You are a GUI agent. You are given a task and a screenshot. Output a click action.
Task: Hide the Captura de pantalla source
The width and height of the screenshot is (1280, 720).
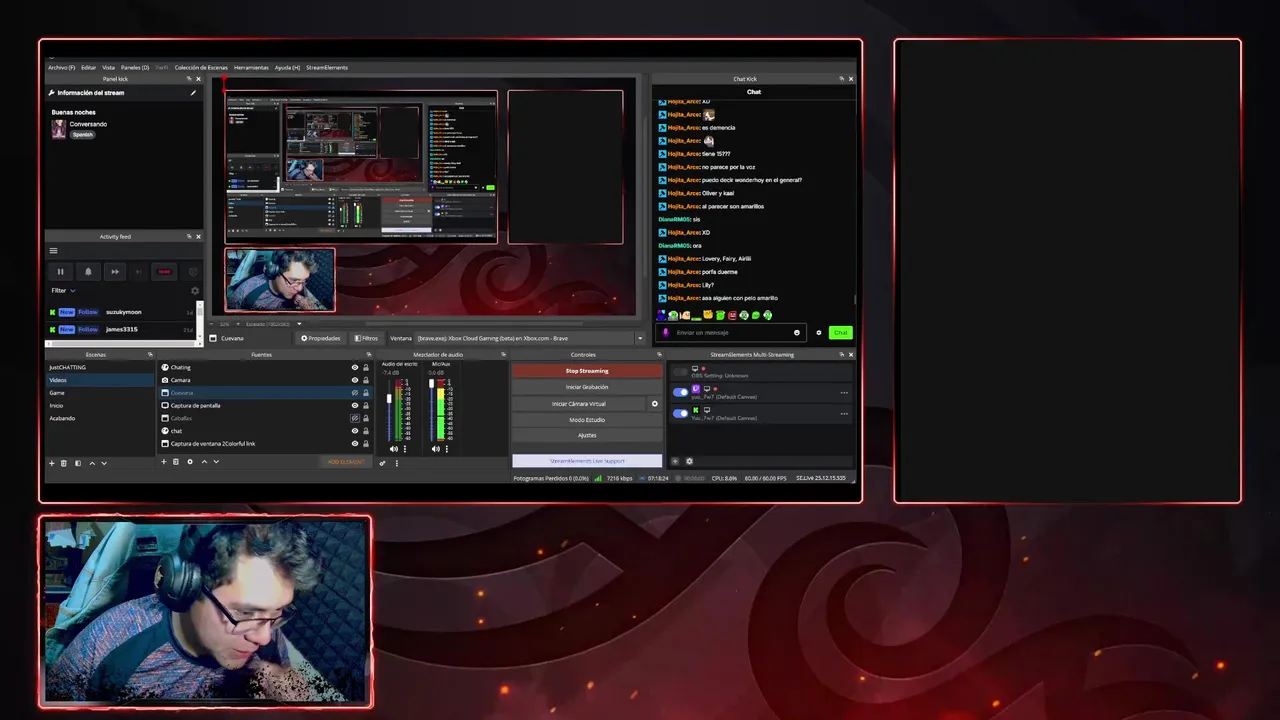click(355, 406)
